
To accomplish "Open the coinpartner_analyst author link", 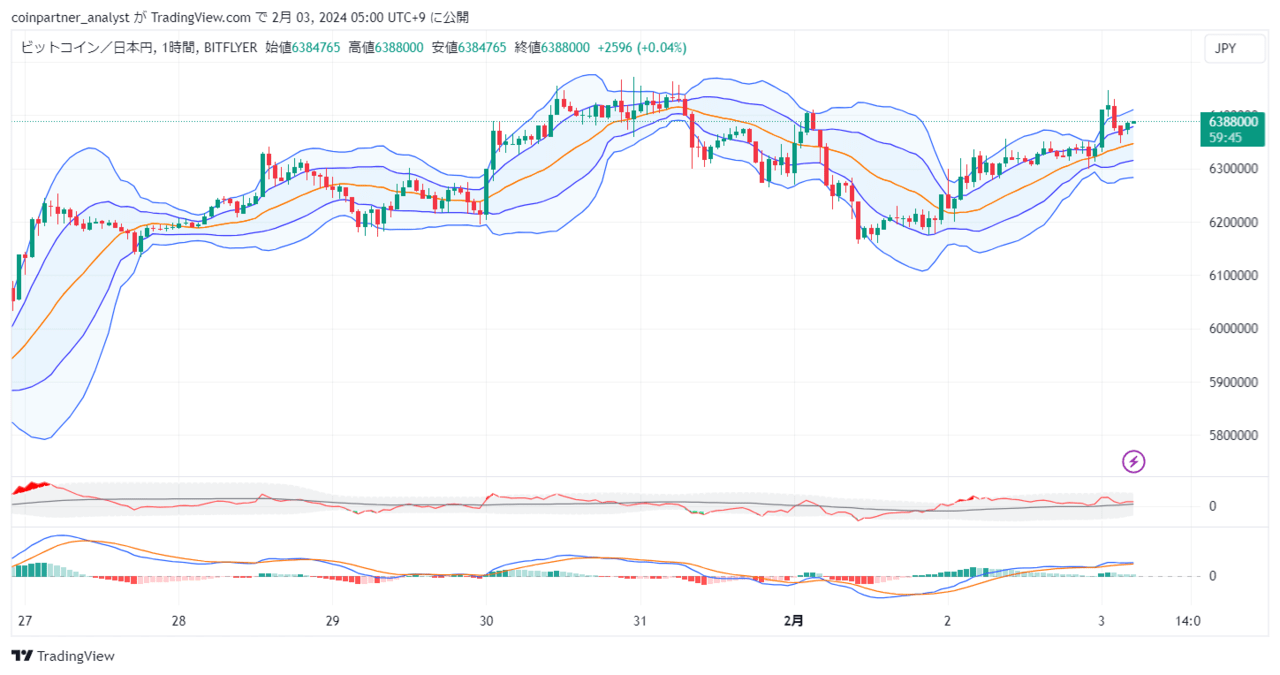I will (66, 17).
